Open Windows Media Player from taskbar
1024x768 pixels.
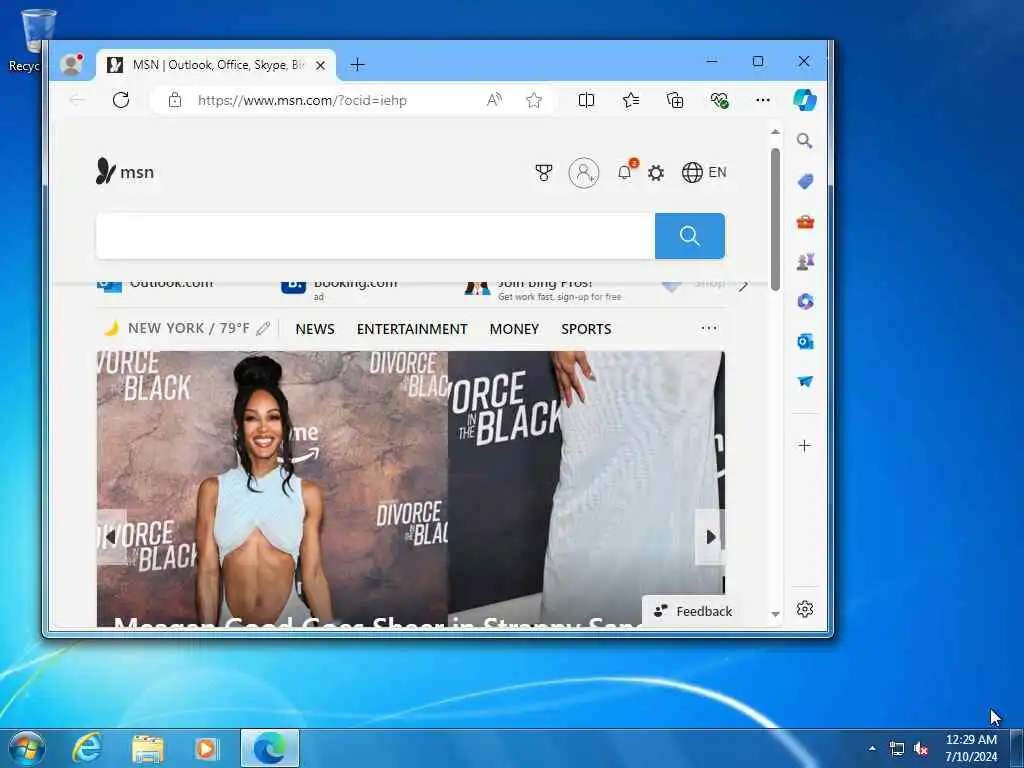click(x=207, y=748)
